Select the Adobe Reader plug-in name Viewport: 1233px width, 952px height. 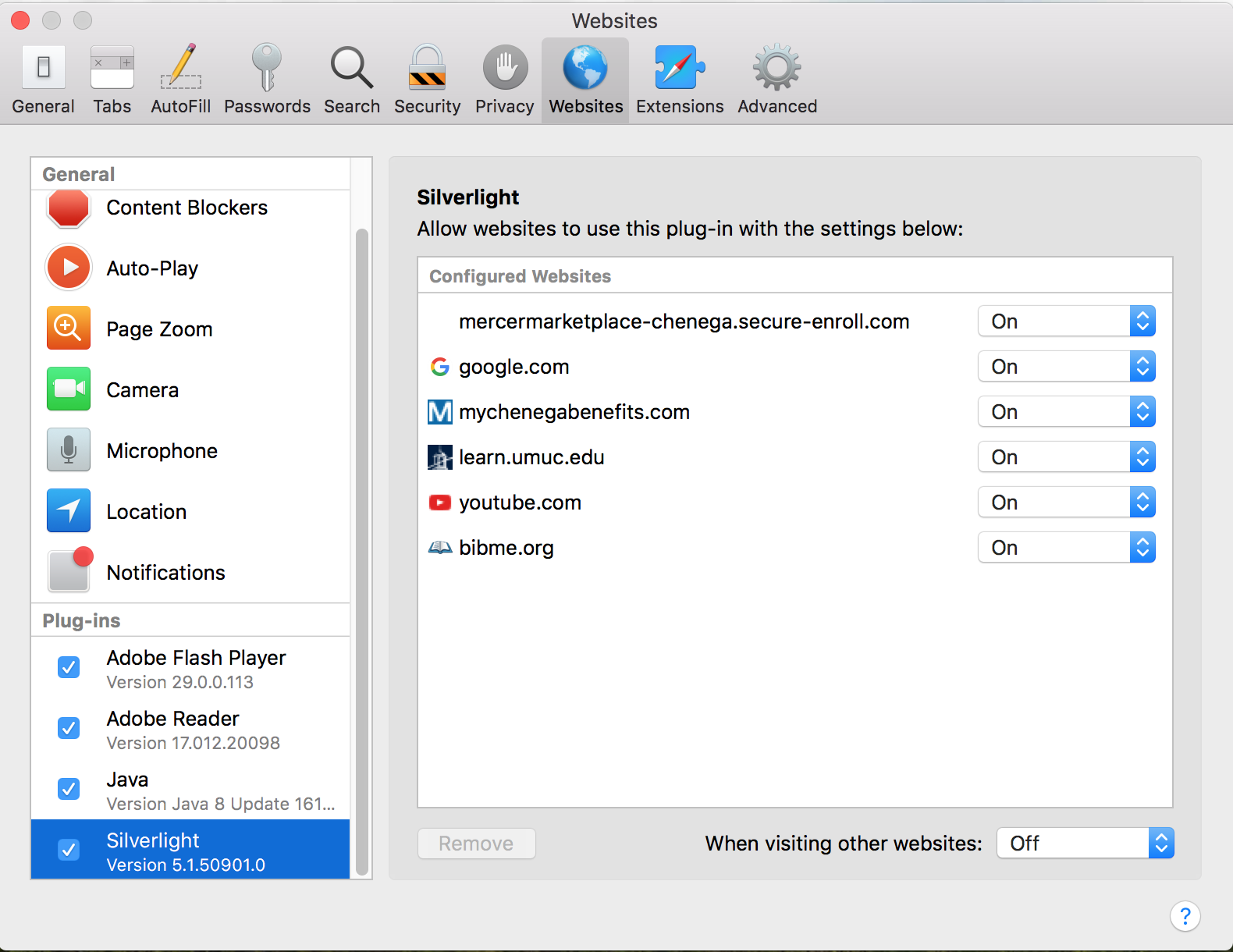click(x=172, y=719)
